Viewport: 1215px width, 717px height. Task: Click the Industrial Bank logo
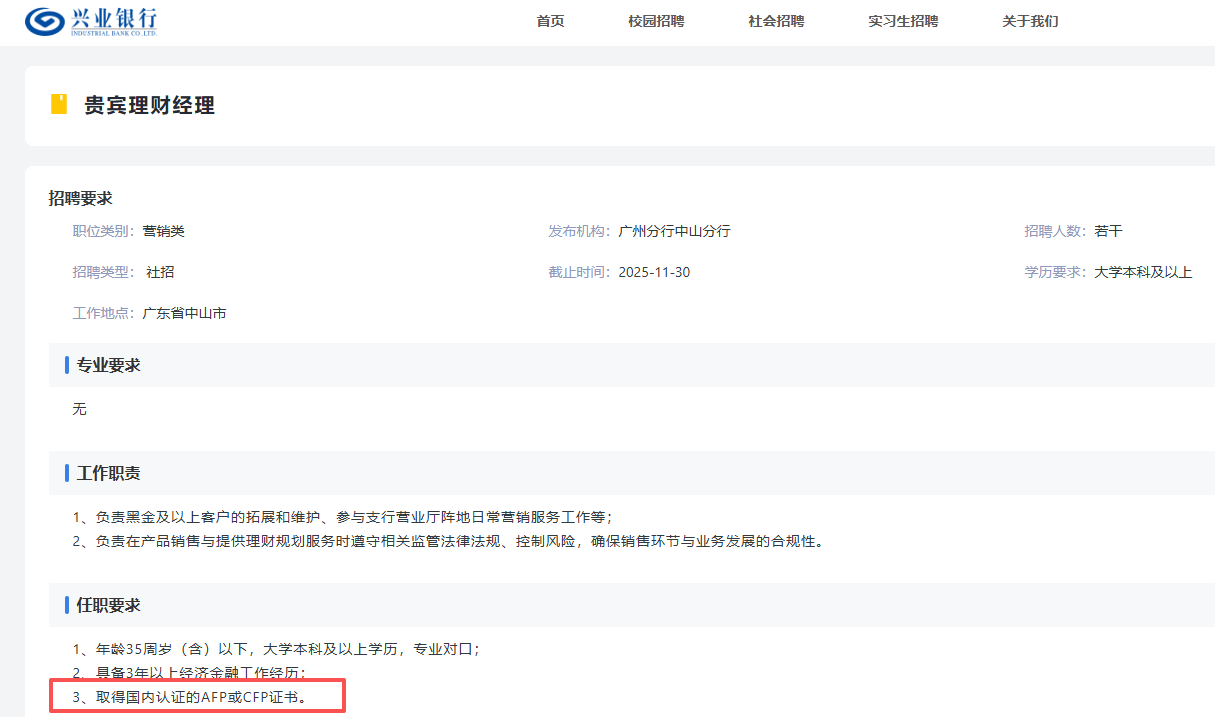click(x=91, y=21)
